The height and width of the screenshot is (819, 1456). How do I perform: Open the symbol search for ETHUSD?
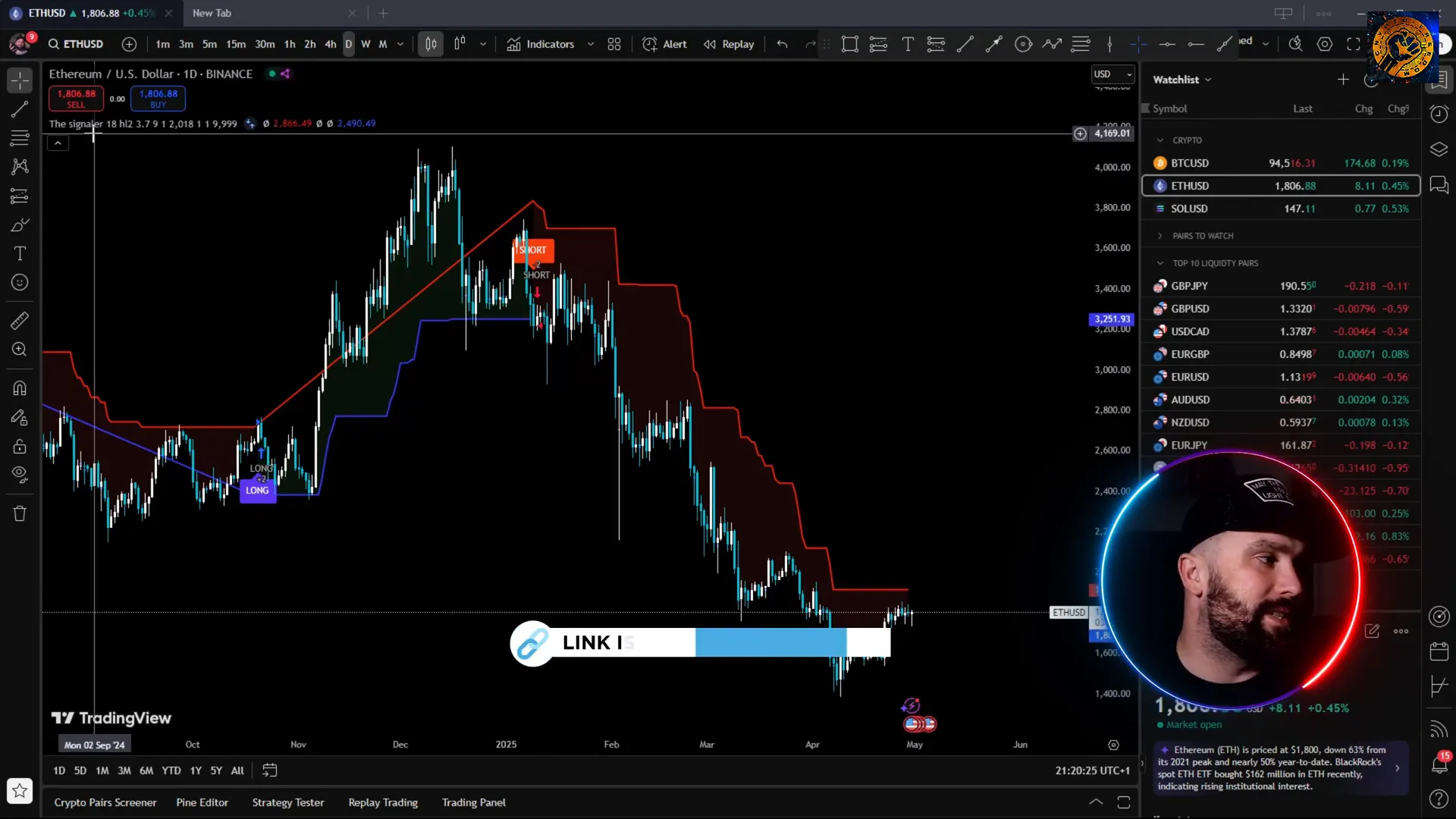point(76,44)
